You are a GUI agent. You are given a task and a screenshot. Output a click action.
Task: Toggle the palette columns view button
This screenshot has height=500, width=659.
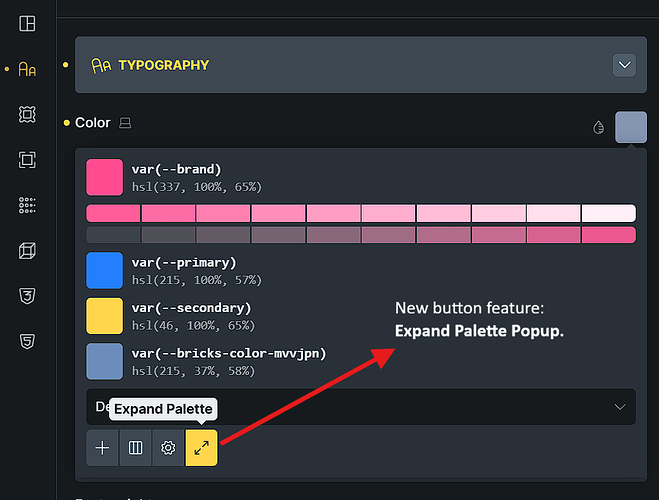point(135,448)
